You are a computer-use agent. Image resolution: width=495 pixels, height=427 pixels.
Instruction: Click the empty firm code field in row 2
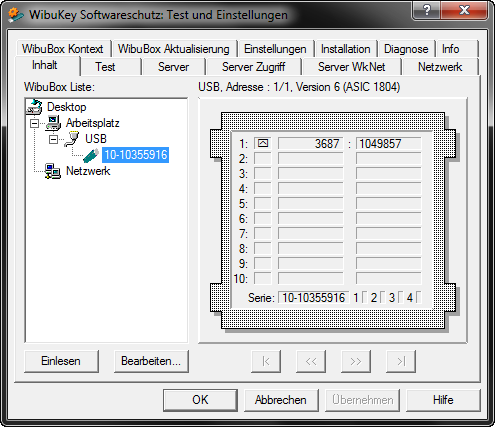coord(310,158)
